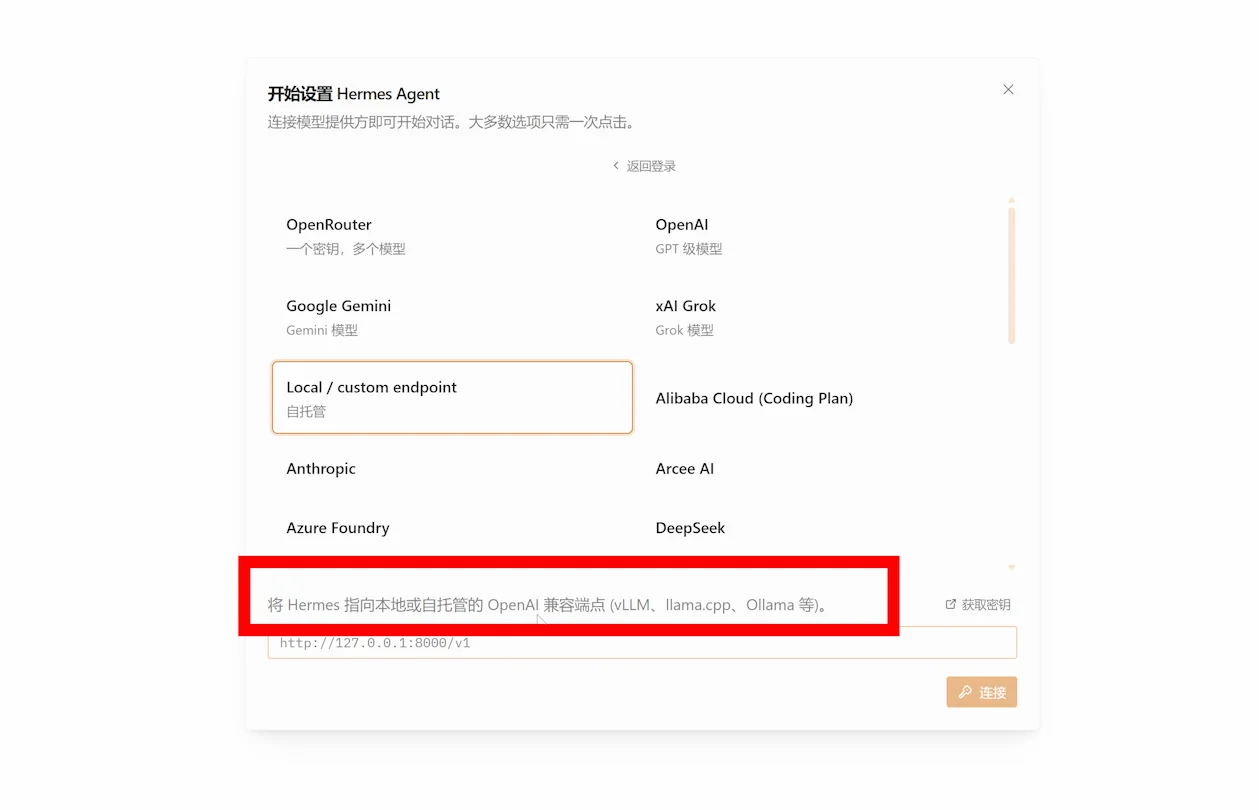Click the 开始设置 Hermes Agent title
The width and height of the screenshot is (1259, 810).
coord(354,94)
